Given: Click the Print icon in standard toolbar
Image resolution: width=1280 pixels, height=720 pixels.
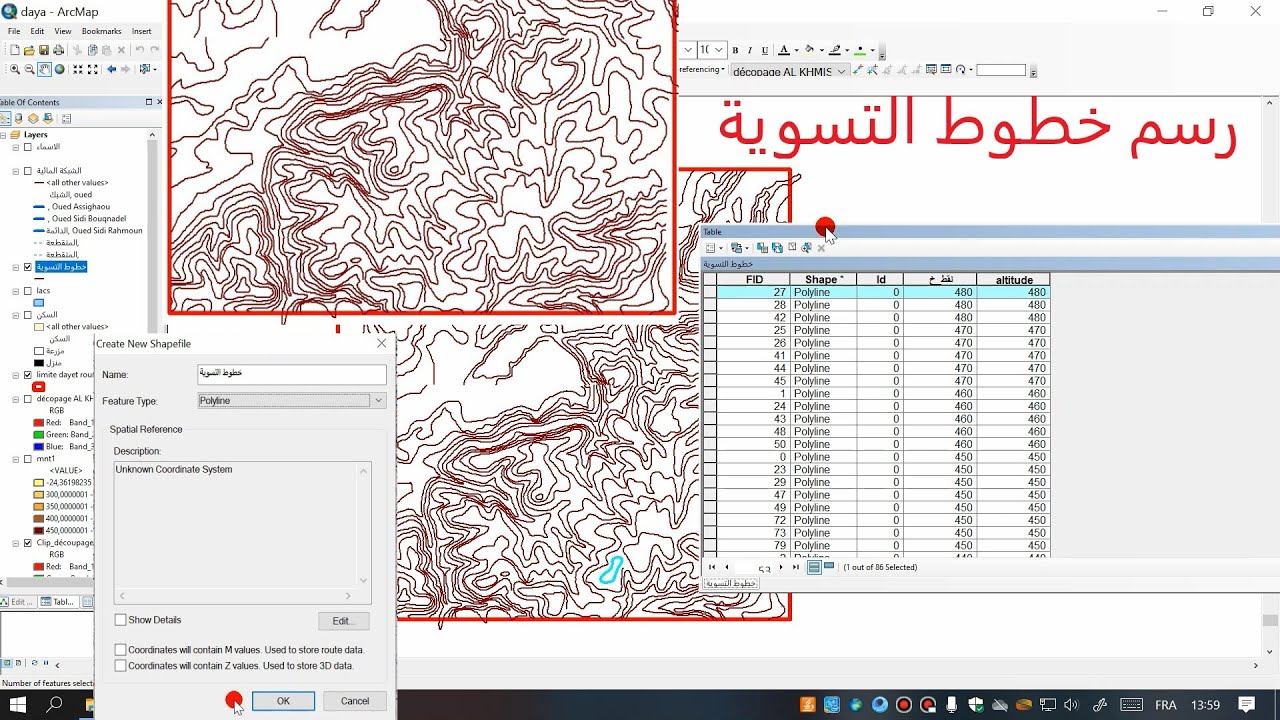Looking at the screenshot, I should [x=58, y=50].
